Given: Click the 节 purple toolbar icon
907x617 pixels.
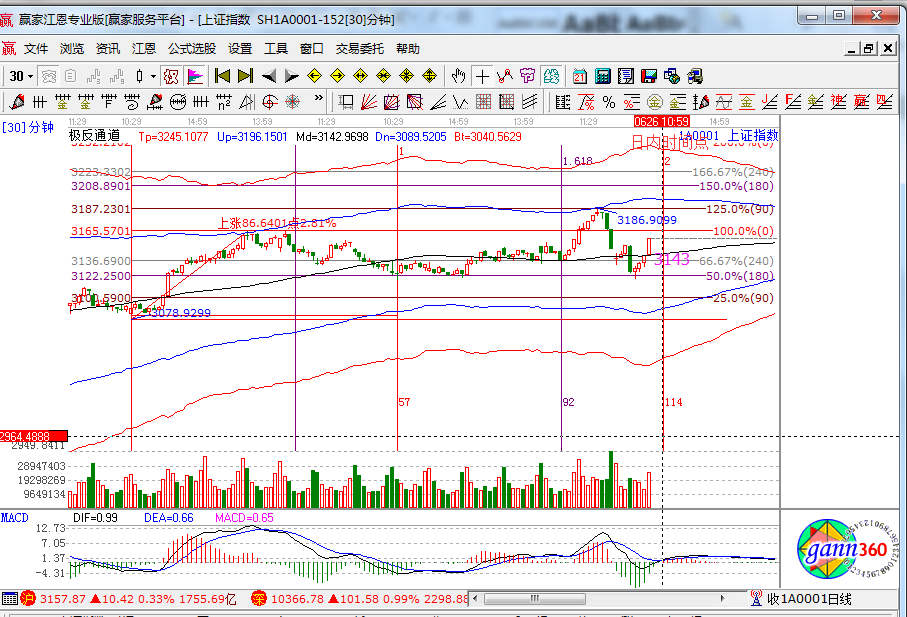Looking at the screenshot, I should pos(528,76).
